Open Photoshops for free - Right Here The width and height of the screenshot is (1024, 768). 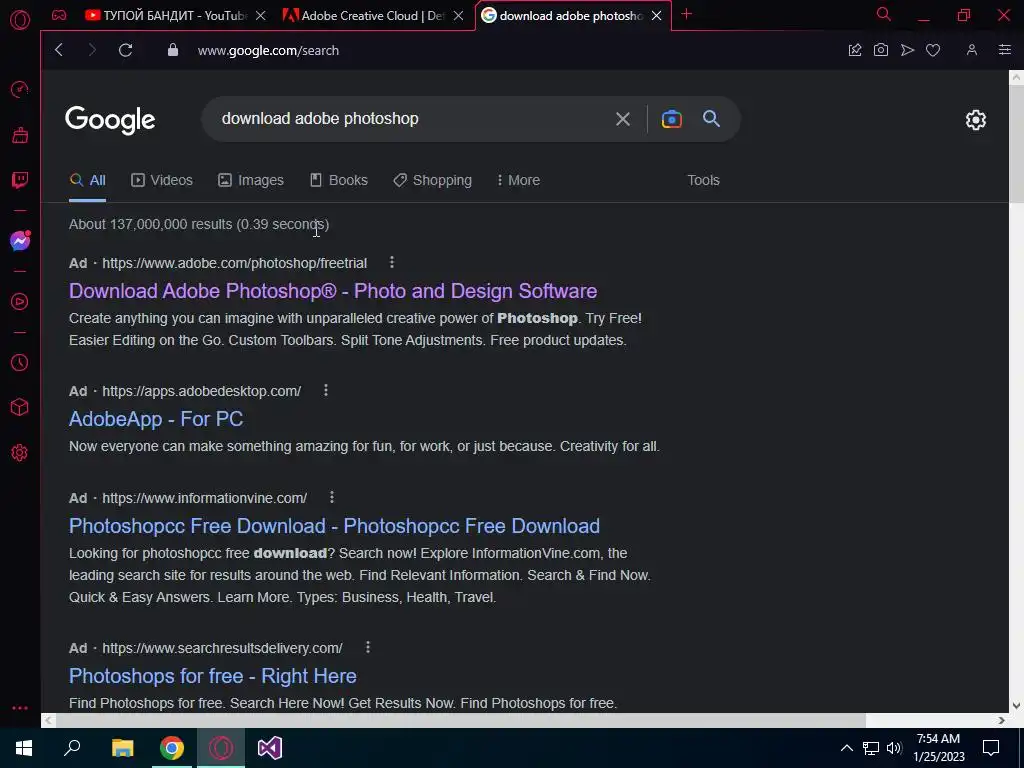coord(213,676)
